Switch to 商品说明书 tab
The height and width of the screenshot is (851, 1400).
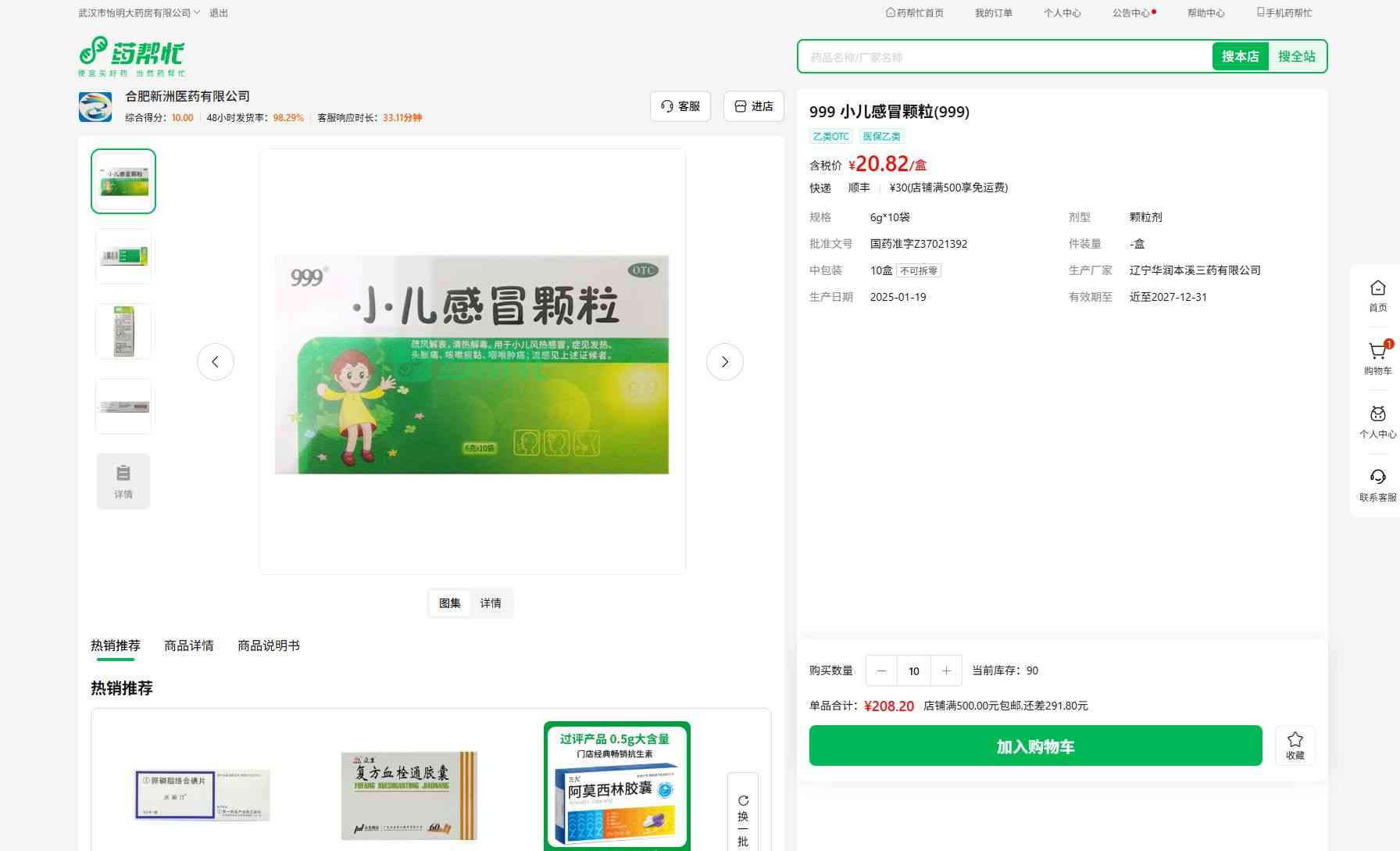268,645
